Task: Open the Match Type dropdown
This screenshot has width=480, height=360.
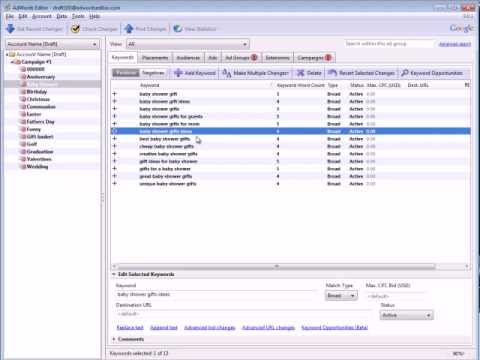Action: pos(341,295)
